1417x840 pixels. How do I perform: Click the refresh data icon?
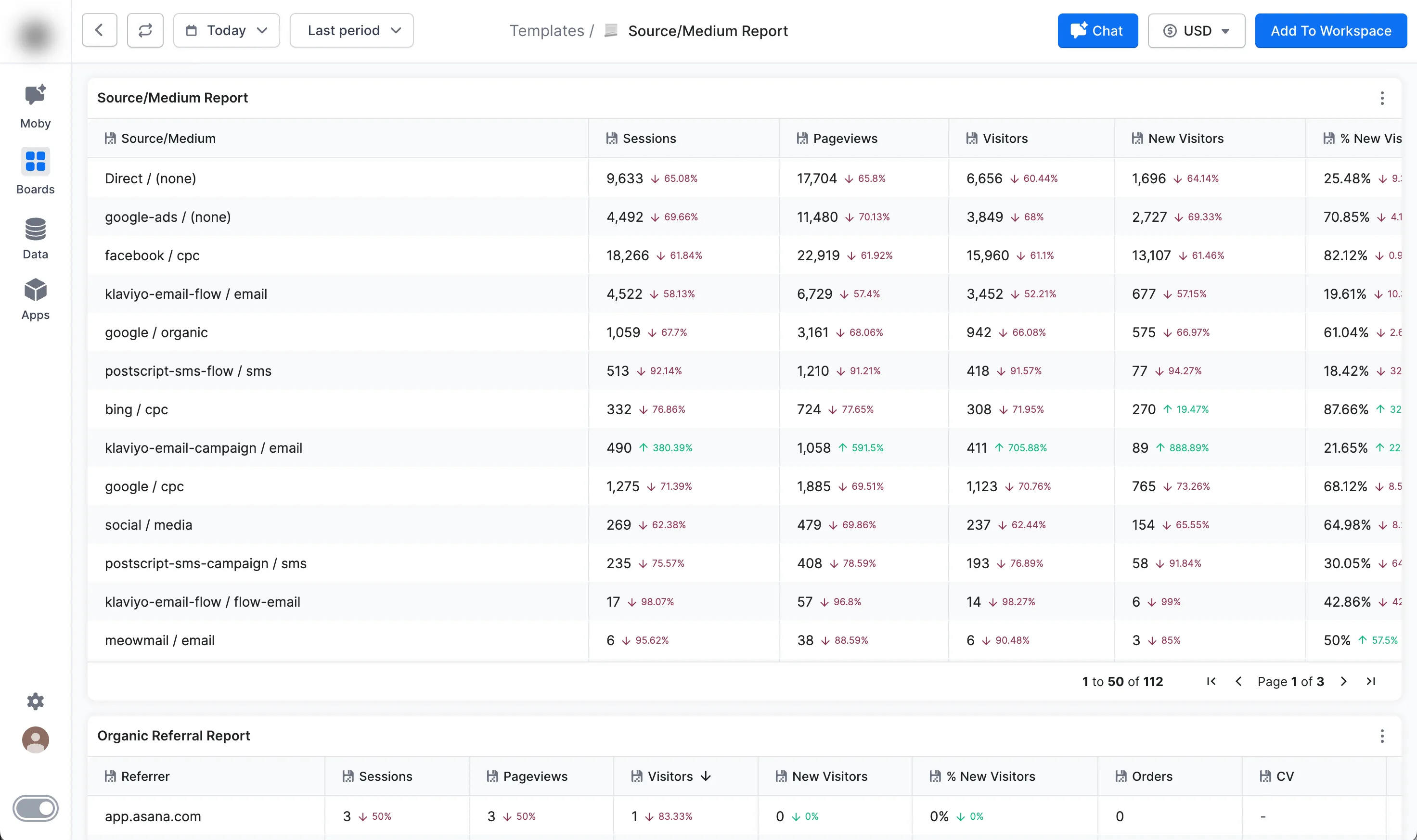pos(145,31)
